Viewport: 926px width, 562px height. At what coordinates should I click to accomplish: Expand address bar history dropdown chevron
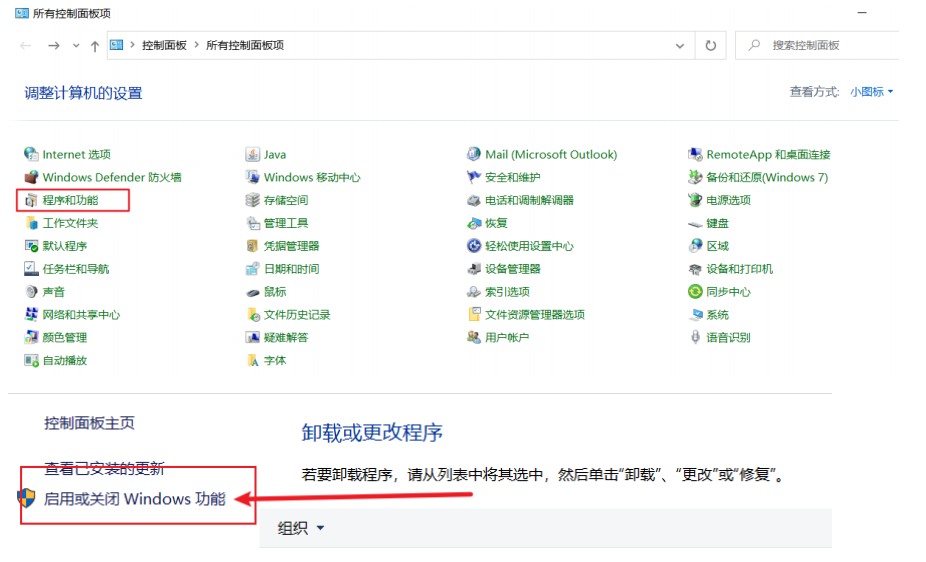click(680, 46)
